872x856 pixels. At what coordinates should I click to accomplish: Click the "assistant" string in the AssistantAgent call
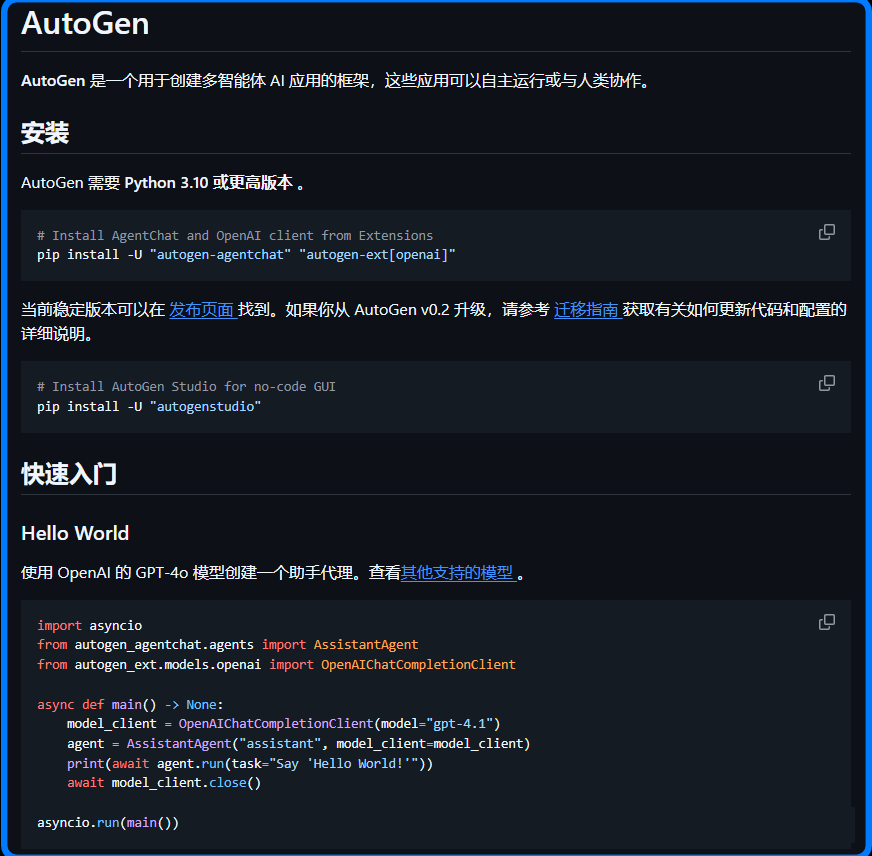click(280, 744)
